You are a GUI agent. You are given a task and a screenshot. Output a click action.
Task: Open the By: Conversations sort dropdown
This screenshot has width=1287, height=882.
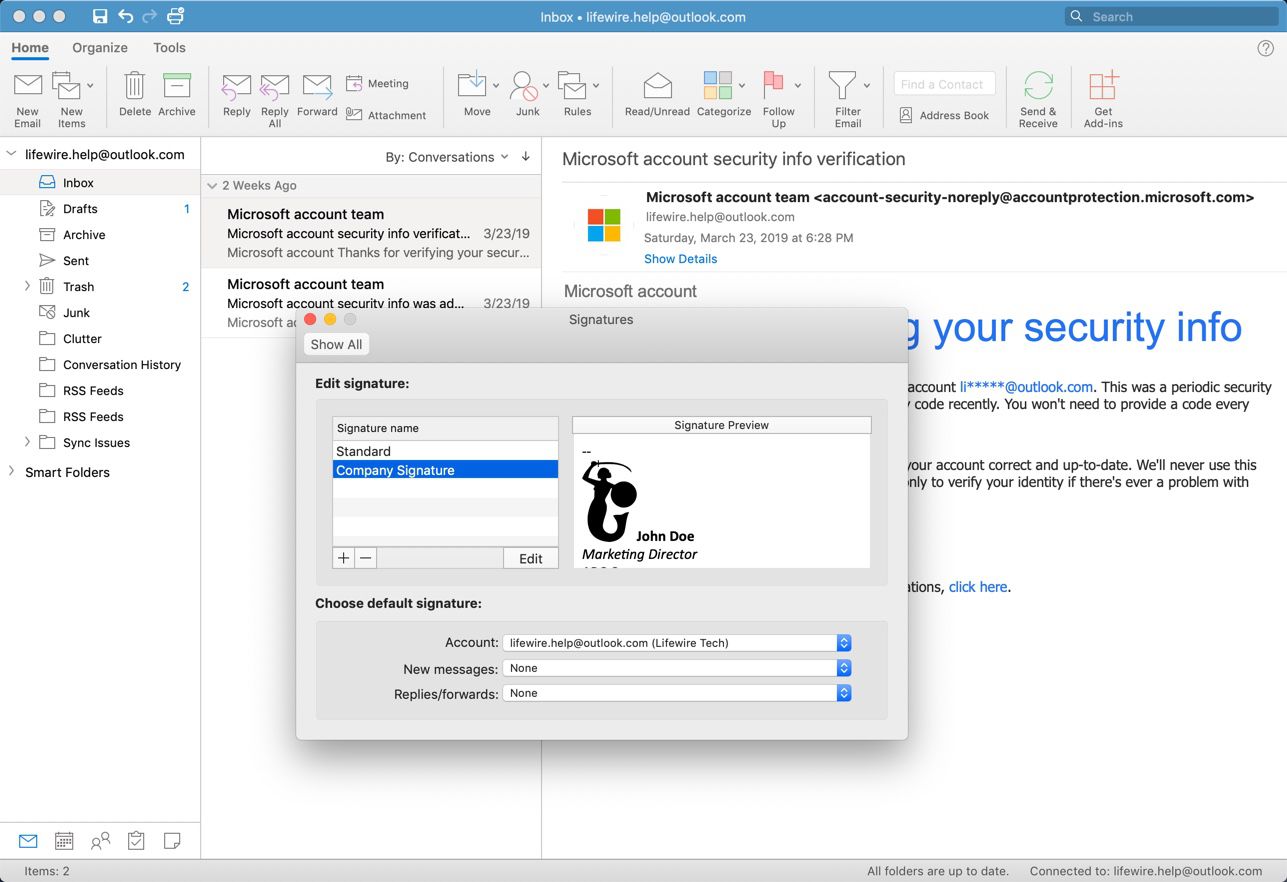pos(447,157)
